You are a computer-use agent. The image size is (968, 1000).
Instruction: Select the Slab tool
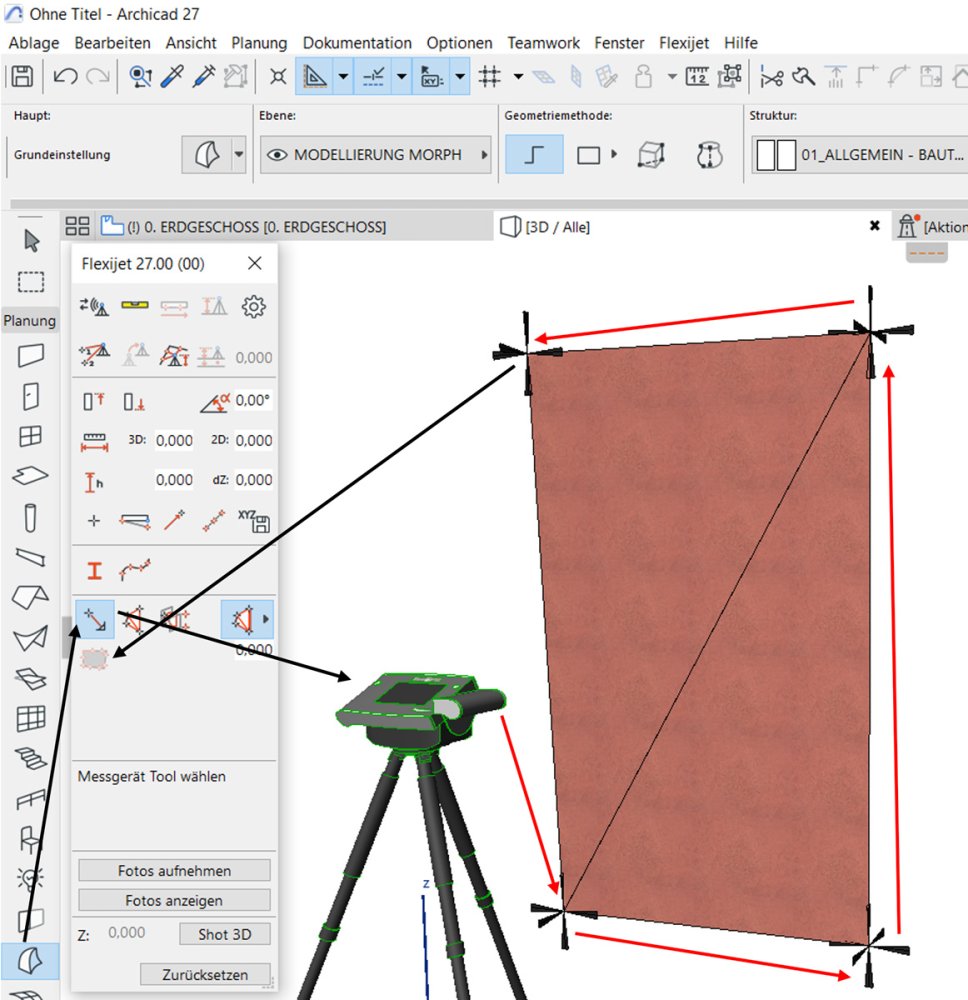31,476
